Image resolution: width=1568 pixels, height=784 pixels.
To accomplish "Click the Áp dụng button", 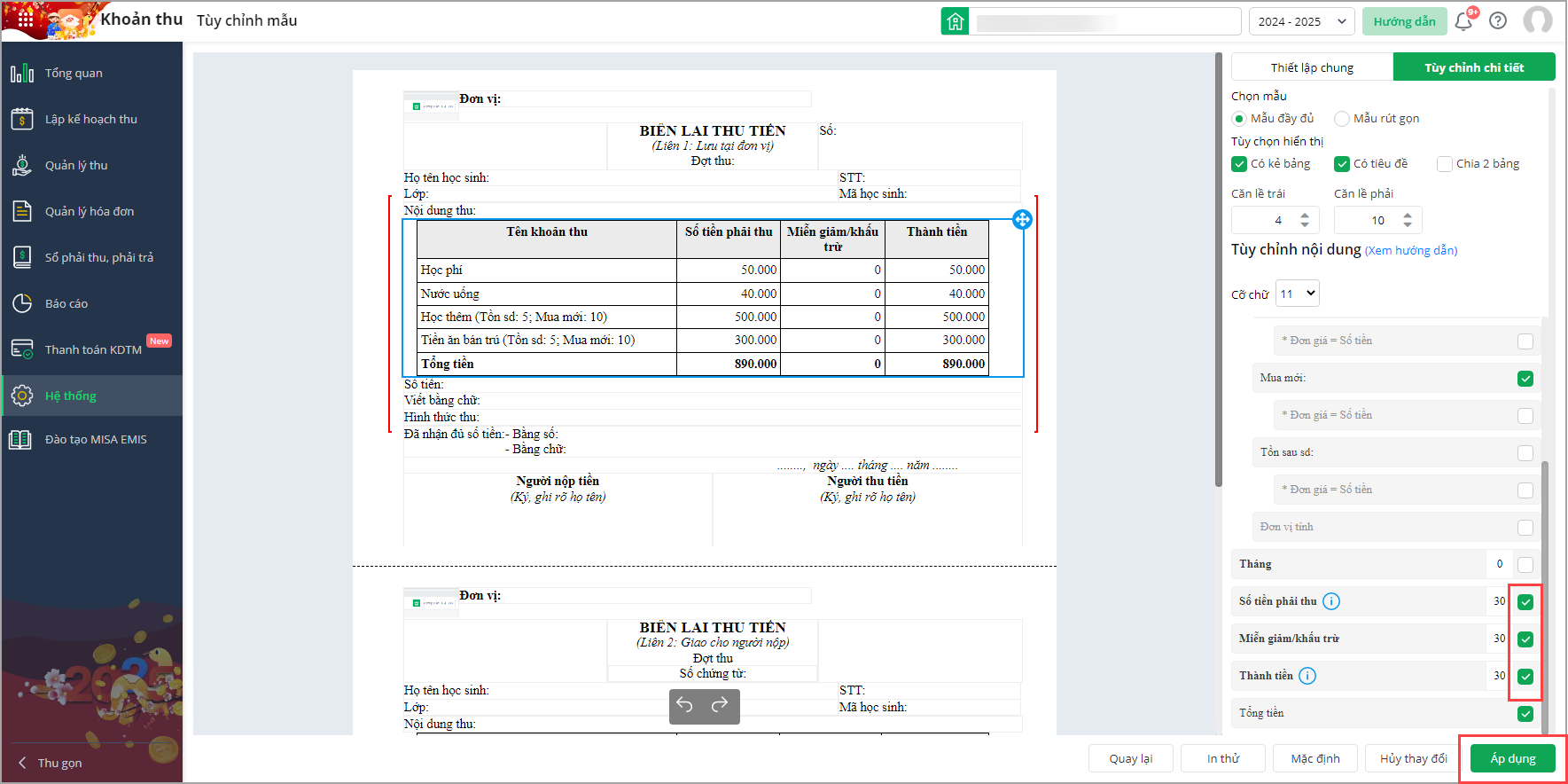I will pos(1512,758).
